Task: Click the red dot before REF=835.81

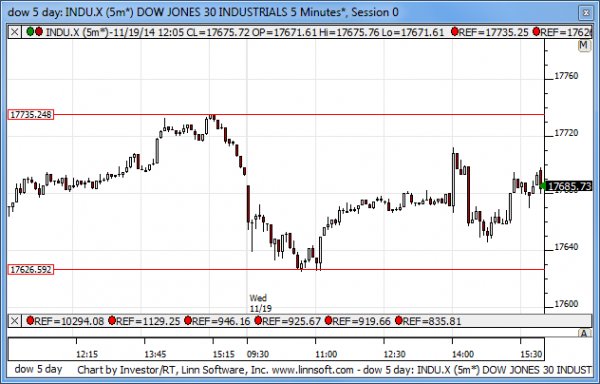Action: 399,321
